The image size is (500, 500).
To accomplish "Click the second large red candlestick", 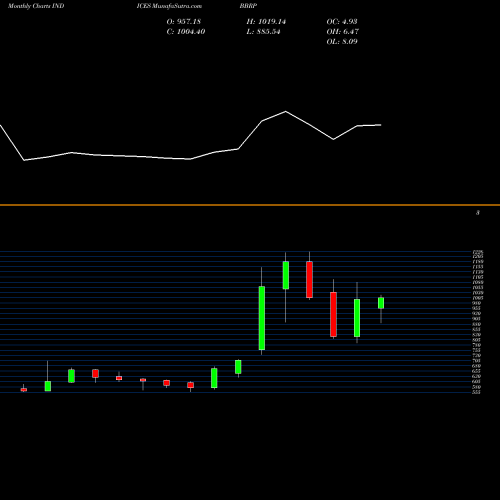I will (x=333, y=314).
